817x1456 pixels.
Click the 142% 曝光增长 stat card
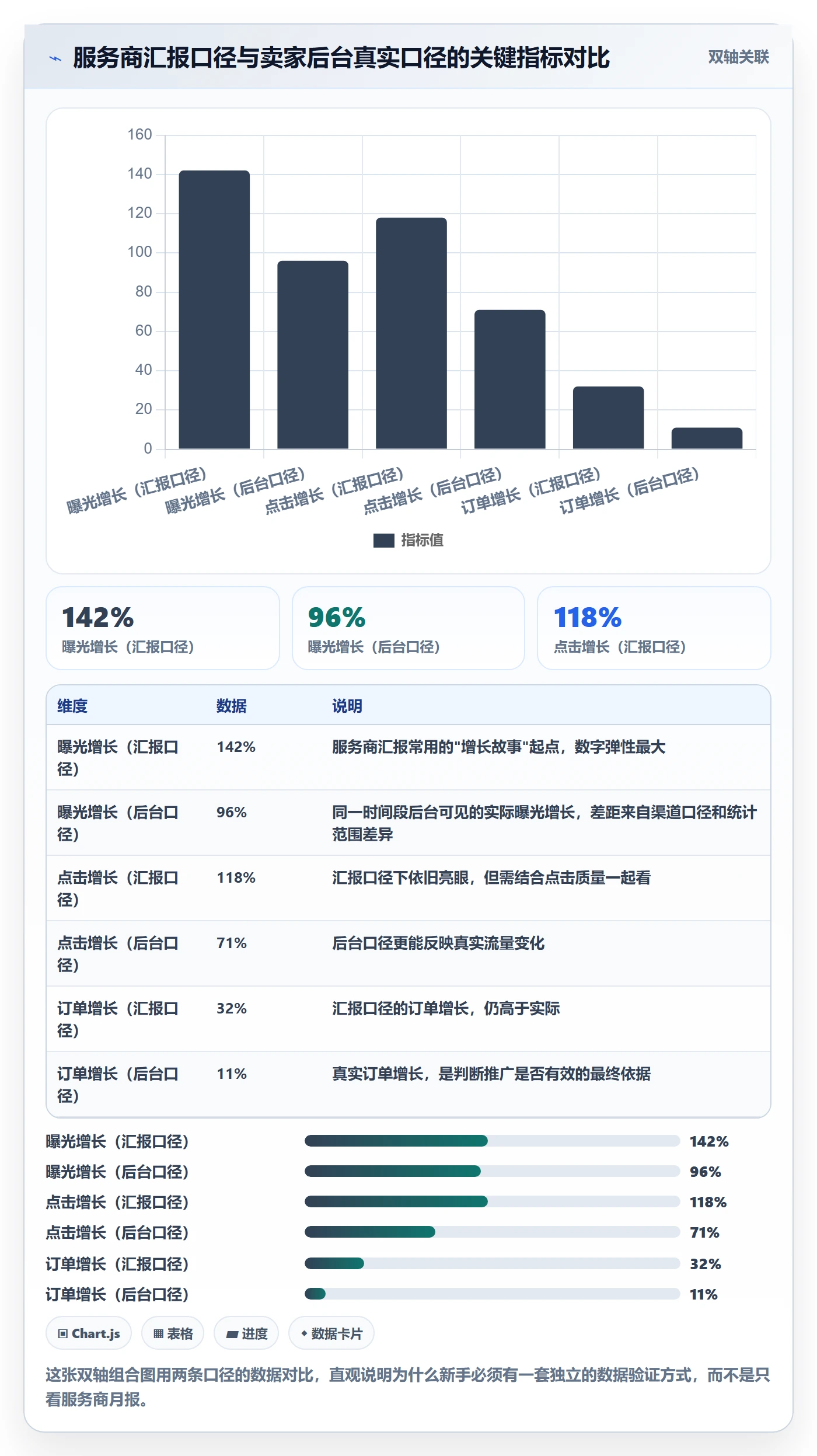(x=163, y=628)
